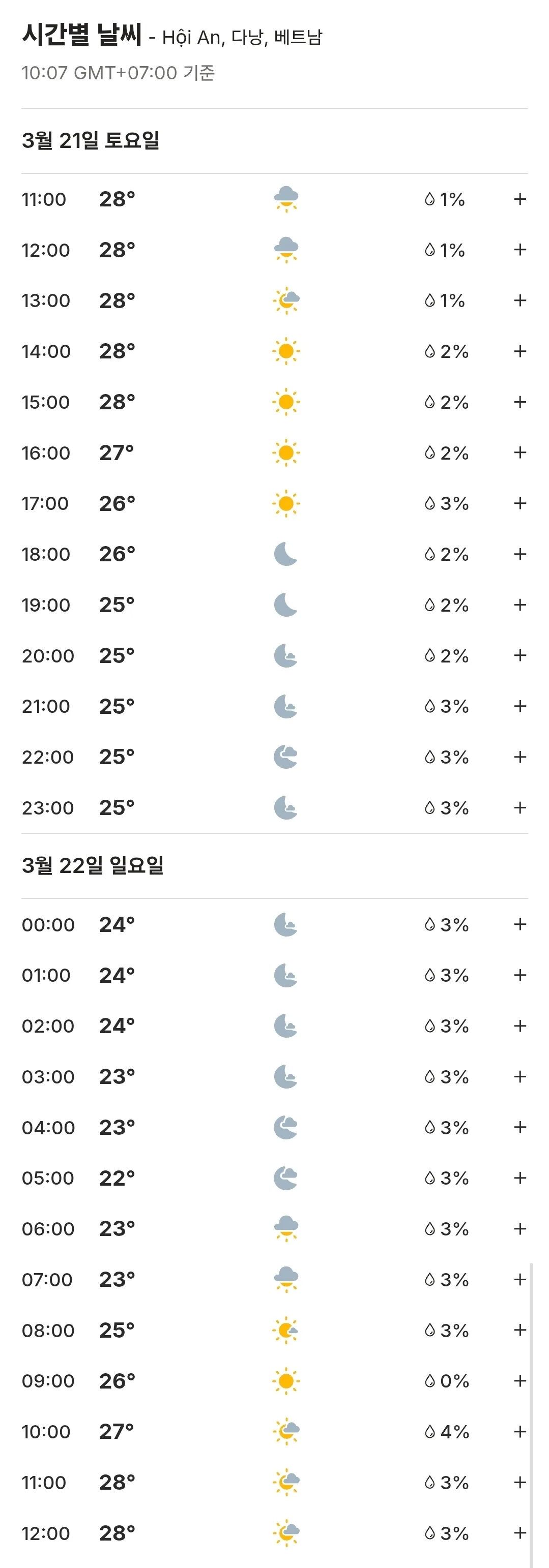Viewport: 549px width, 1568px height.
Task: Select the 3월 22일 일요일 date header
Action: 93,865
